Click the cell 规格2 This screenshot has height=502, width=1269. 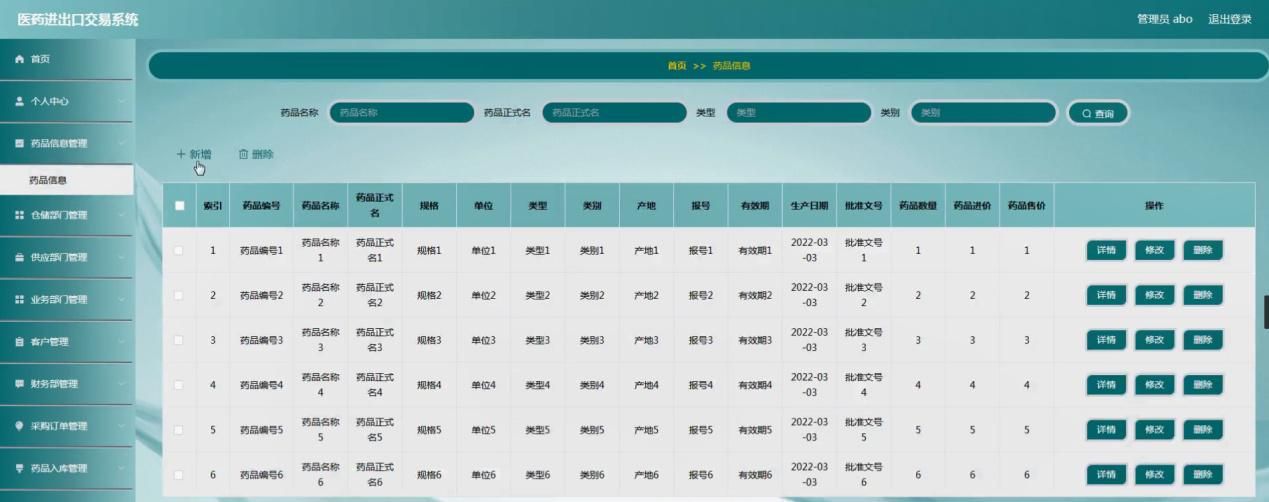pos(429,295)
